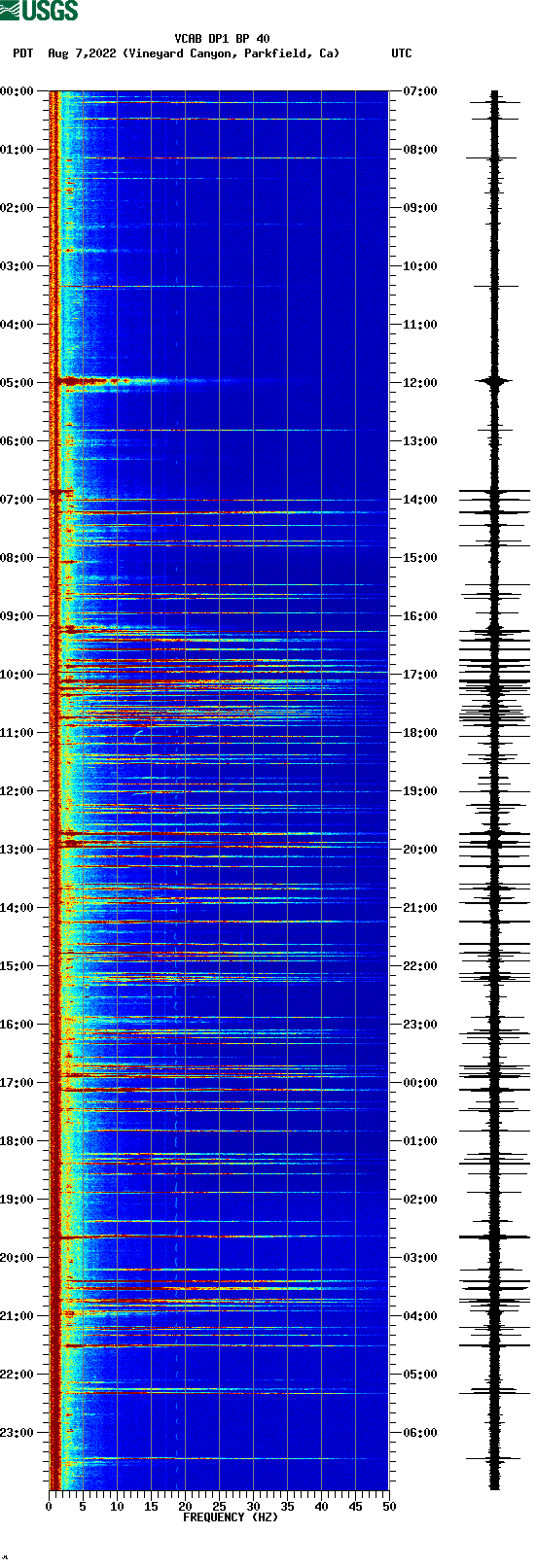
Task: Click the '15:00' PDT time label
Action: (17, 966)
